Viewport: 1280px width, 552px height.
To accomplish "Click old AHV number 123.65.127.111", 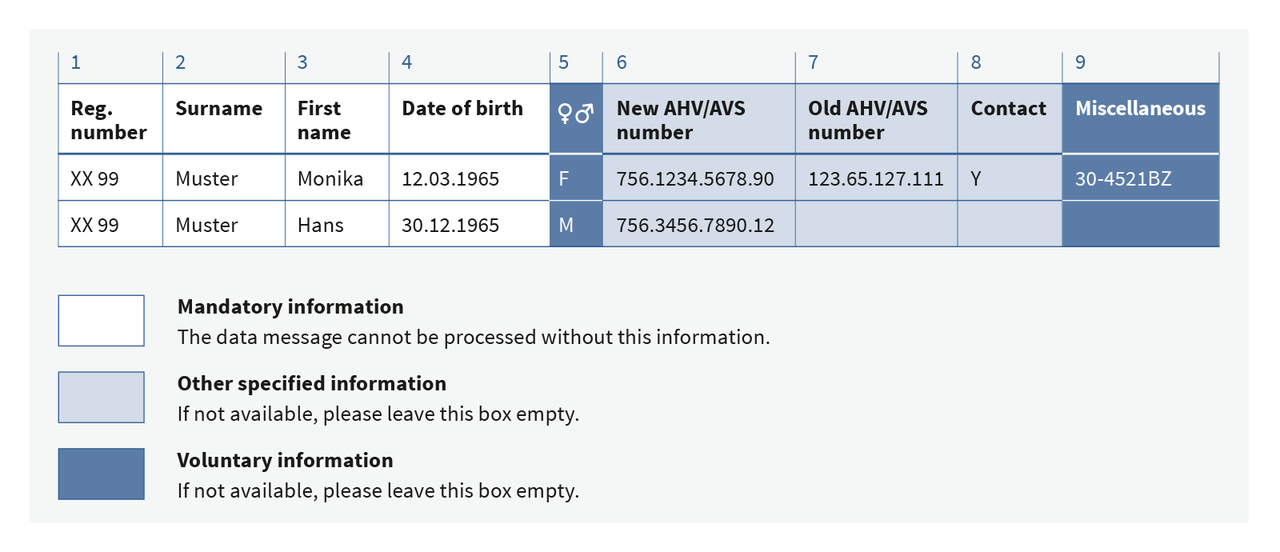I will [x=875, y=179].
